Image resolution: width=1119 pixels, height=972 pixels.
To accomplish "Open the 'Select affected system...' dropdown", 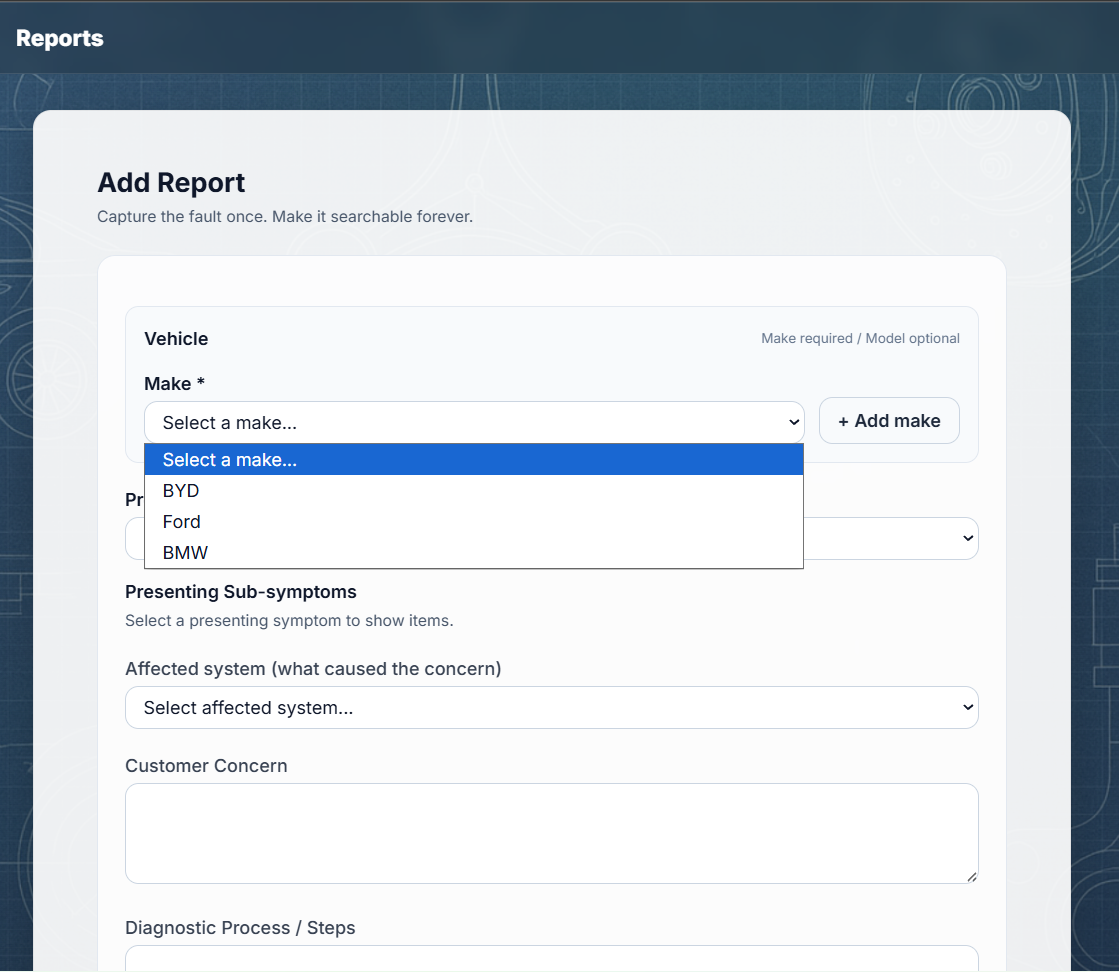I will (x=551, y=707).
